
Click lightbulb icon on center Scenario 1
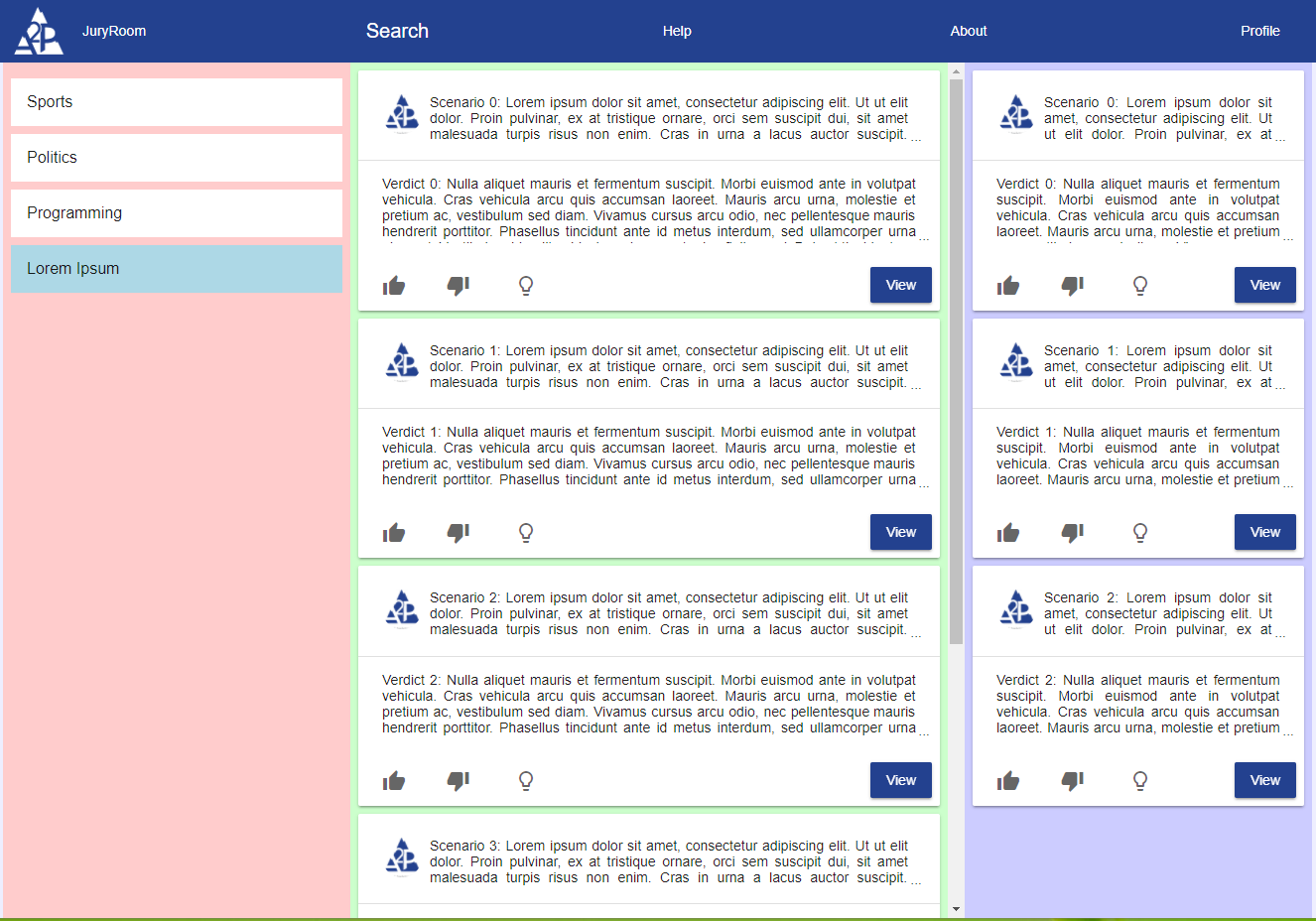click(526, 533)
